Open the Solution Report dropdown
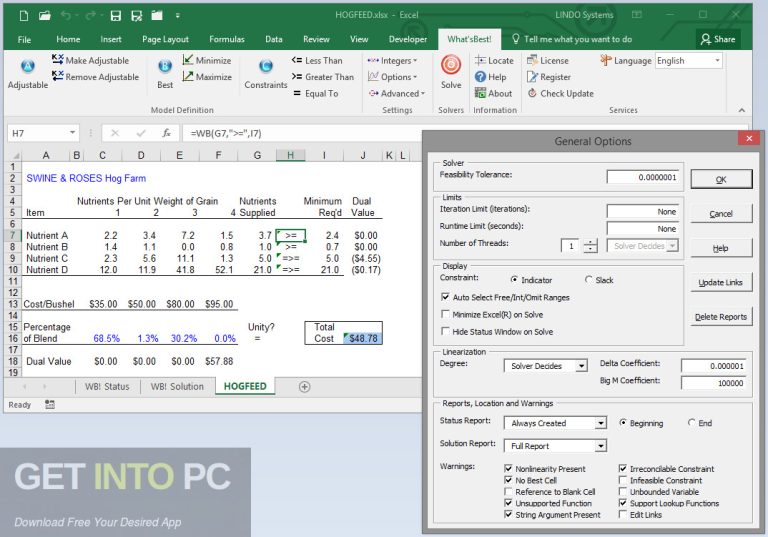The width and height of the screenshot is (768, 537). click(600, 446)
